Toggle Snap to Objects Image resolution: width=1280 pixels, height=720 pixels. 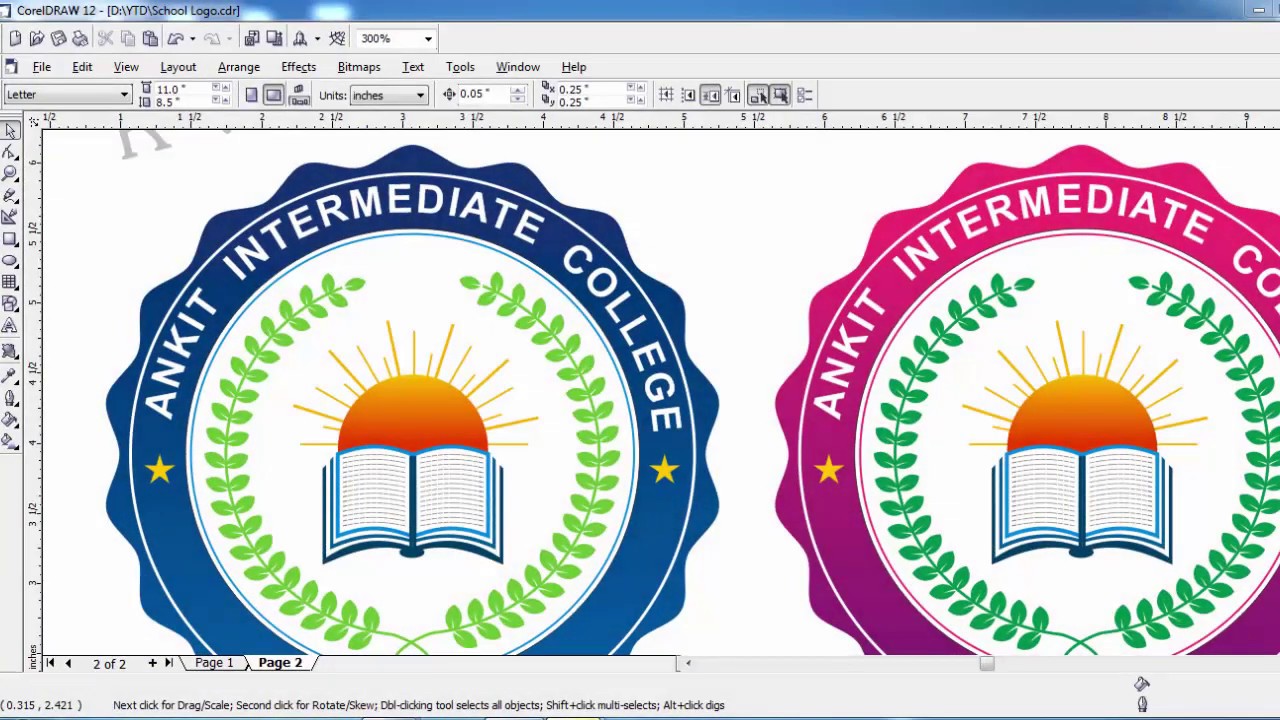(x=711, y=95)
